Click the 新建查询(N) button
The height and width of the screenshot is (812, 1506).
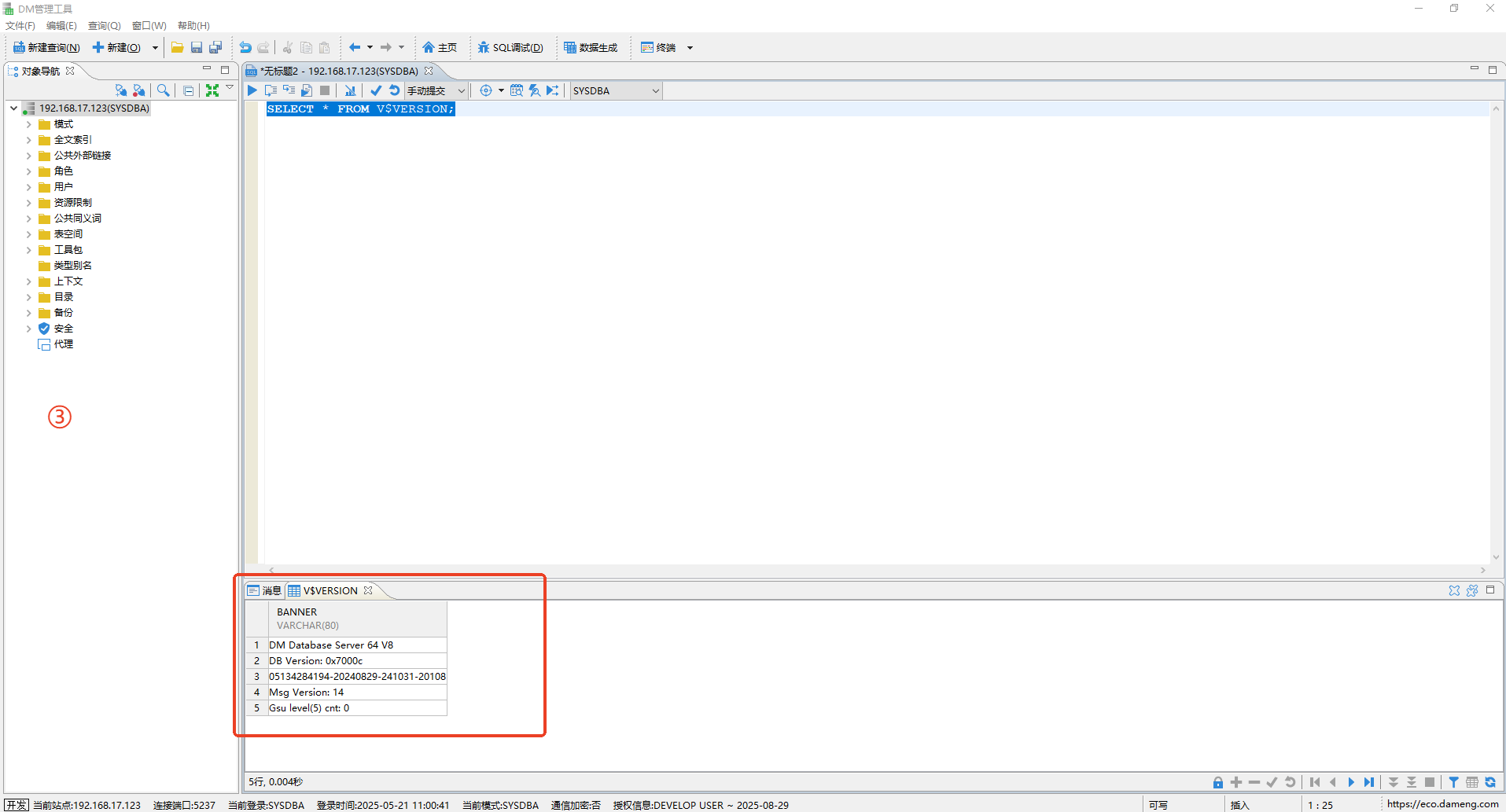tap(46, 48)
